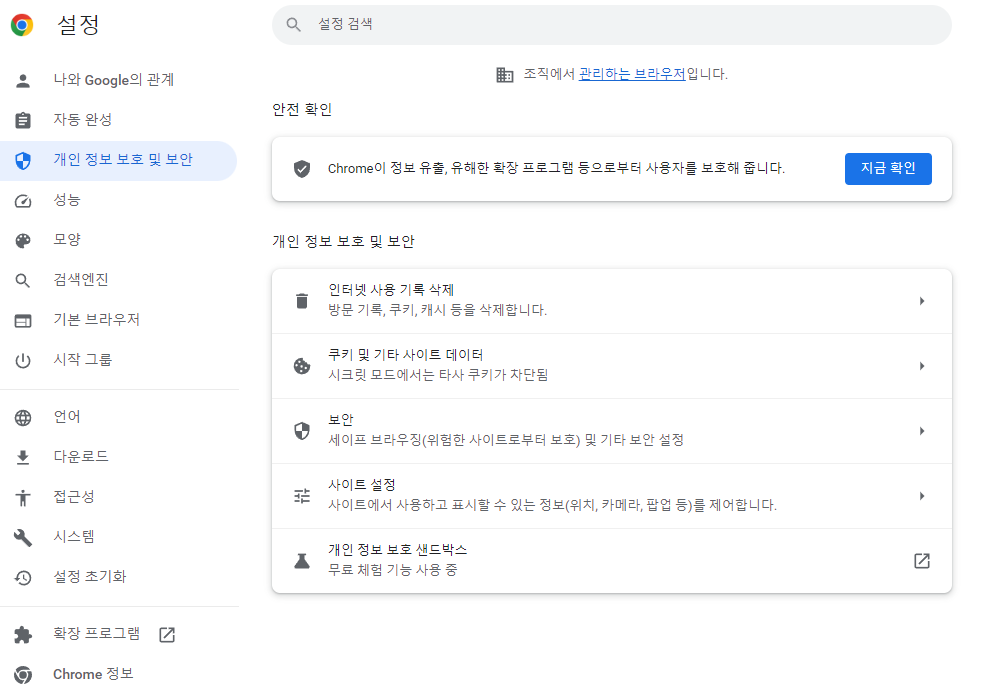Viewport: 985px width, 697px height.
Task: Click the speedometer icon for 성능
Action: (23, 201)
